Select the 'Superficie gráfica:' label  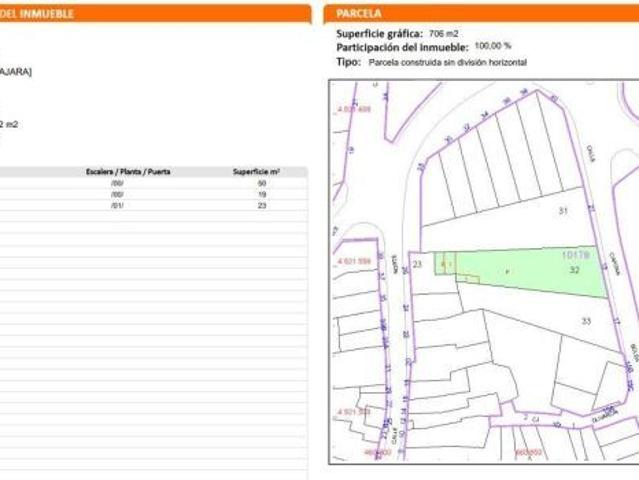click(380, 34)
